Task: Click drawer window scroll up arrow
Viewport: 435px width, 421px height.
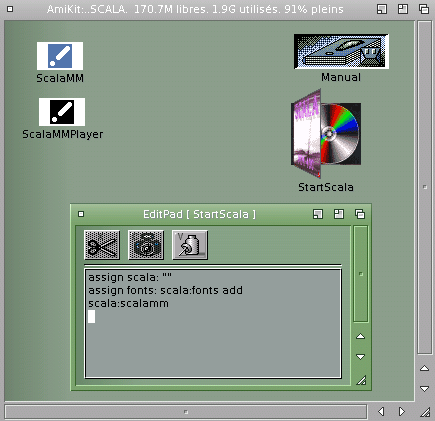Action: [x=425, y=368]
